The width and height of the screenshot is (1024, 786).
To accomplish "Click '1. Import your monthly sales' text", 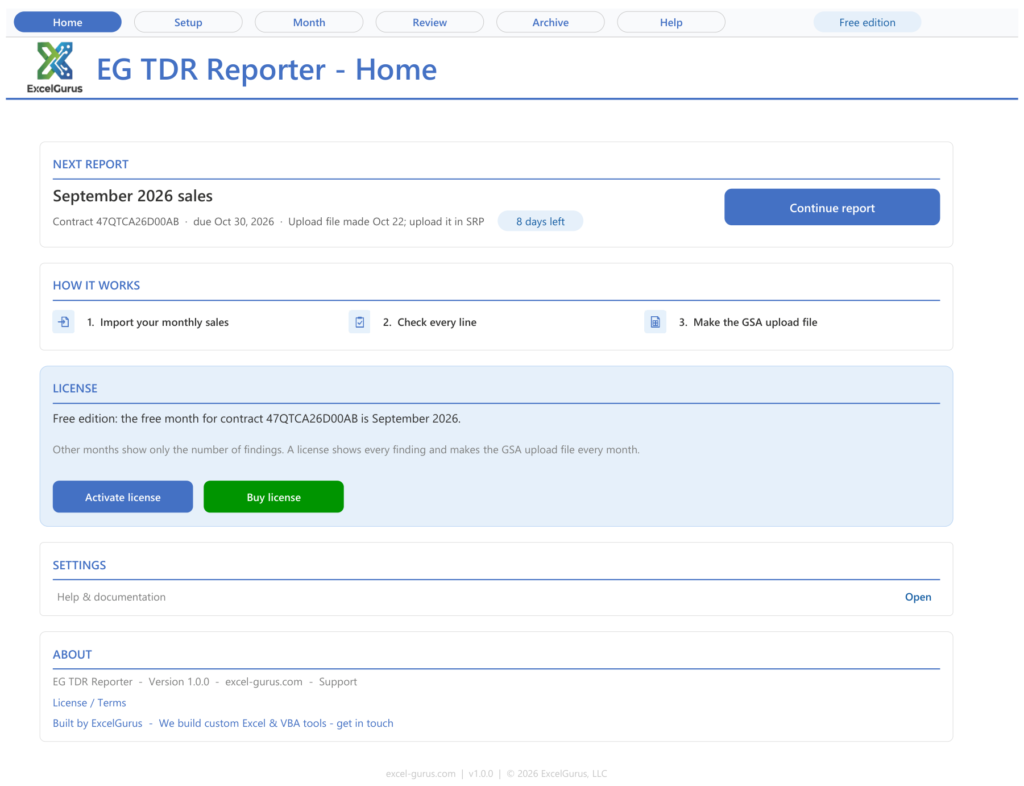I will click(158, 322).
